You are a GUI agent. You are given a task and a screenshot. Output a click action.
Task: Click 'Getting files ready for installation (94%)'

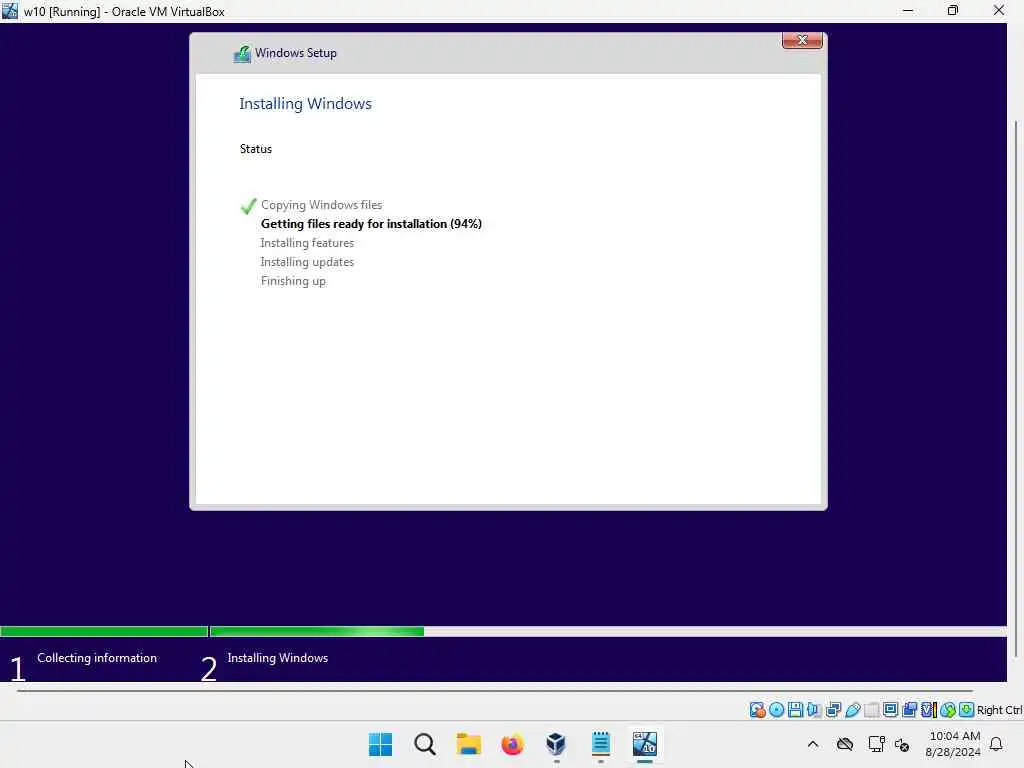coord(371,224)
